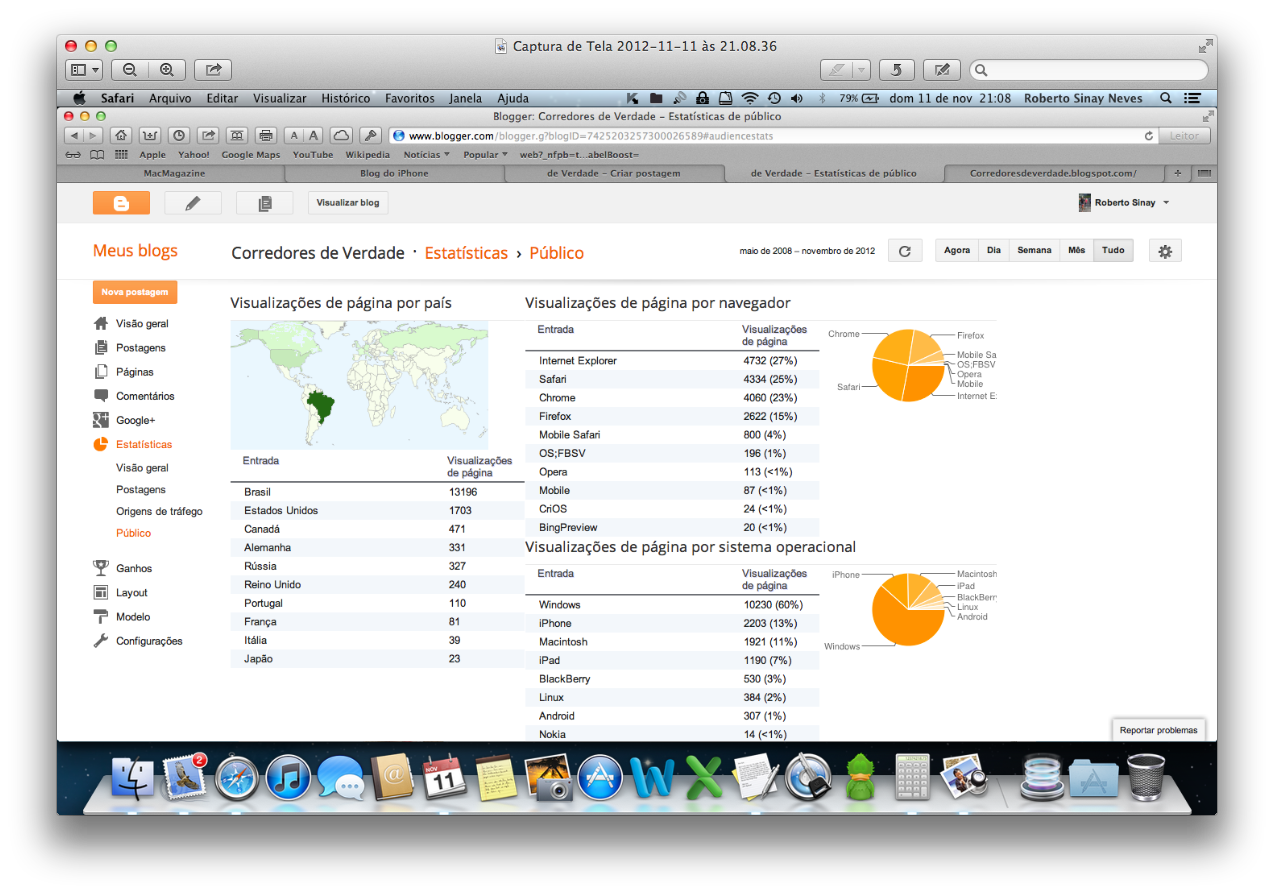Switch to MacMagazine tab

pos(175,173)
